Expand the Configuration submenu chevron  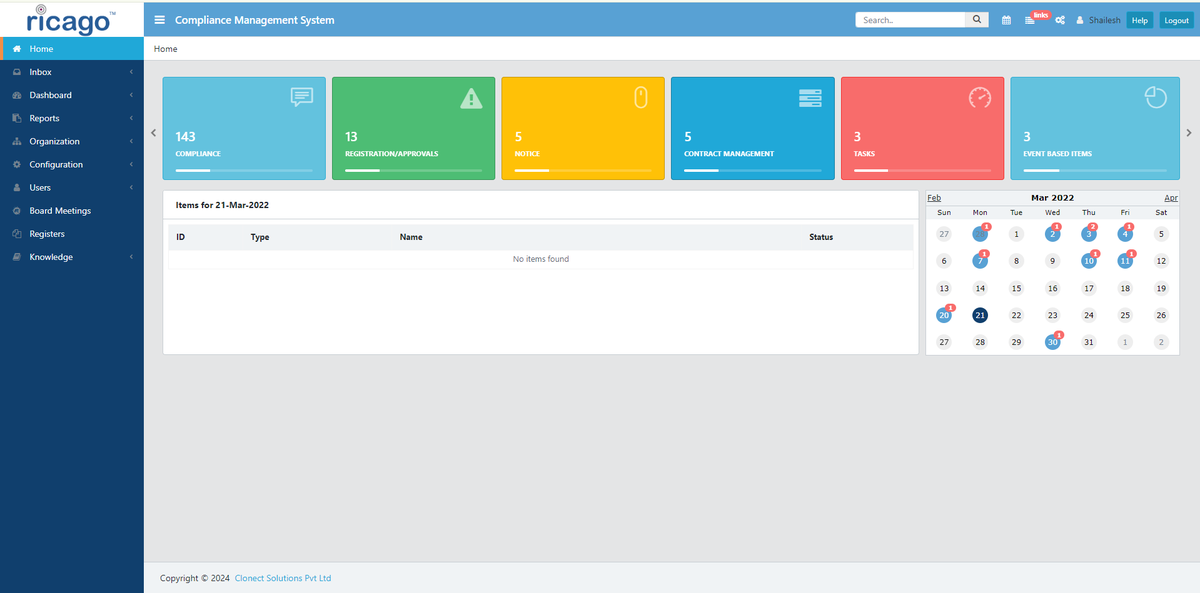point(132,164)
